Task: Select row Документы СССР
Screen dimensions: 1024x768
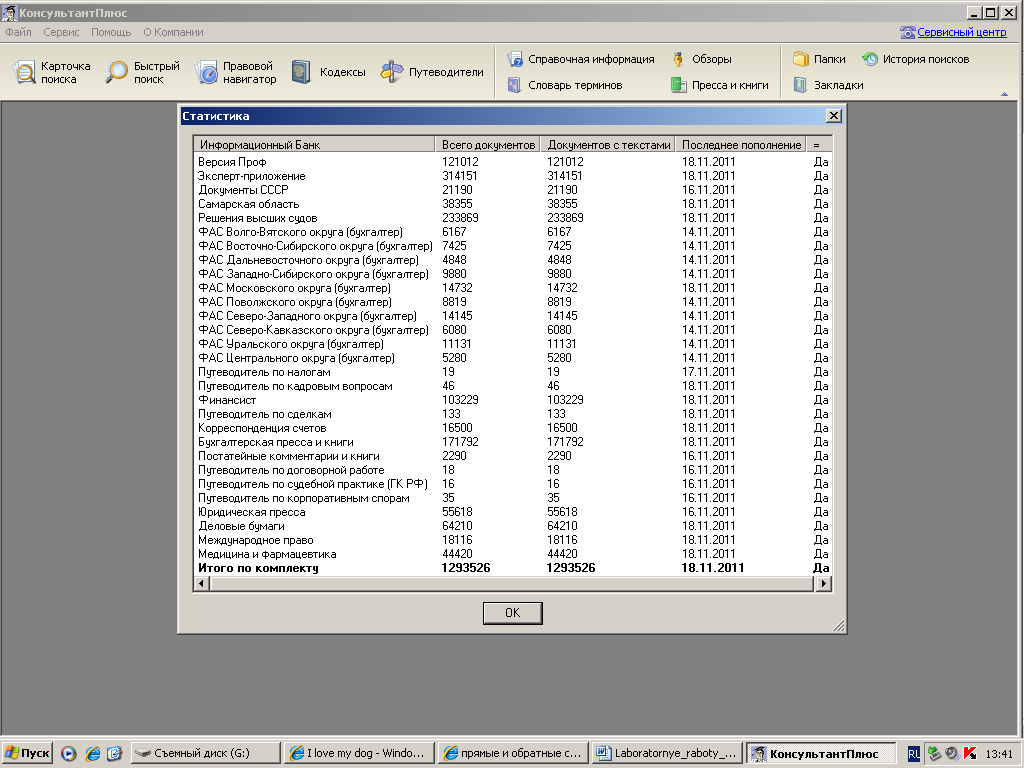Action: click(513, 190)
